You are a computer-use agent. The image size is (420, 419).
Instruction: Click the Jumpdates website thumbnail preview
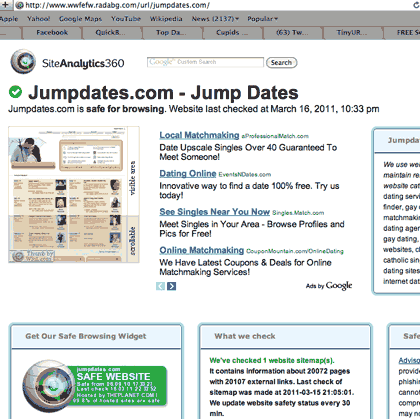click(x=74, y=195)
